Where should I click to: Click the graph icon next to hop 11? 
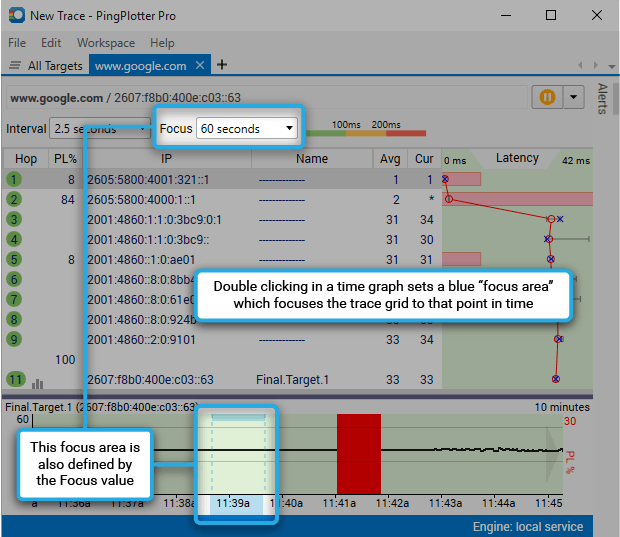(x=38, y=381)
